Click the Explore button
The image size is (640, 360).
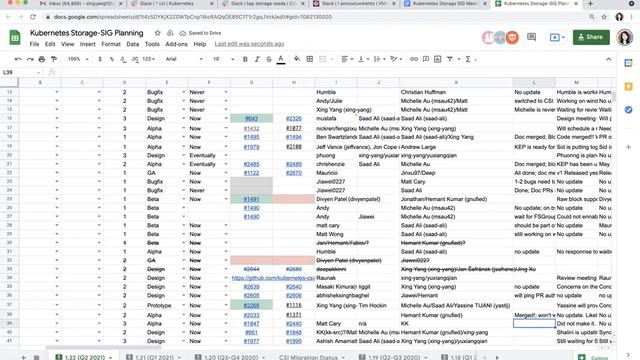click(594, 358)
